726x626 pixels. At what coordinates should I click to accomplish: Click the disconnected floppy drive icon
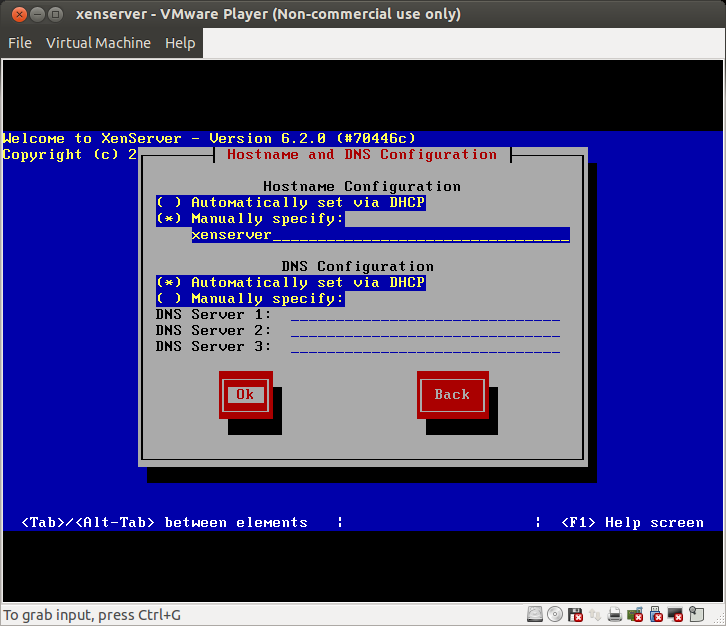[x=575, y=614]
